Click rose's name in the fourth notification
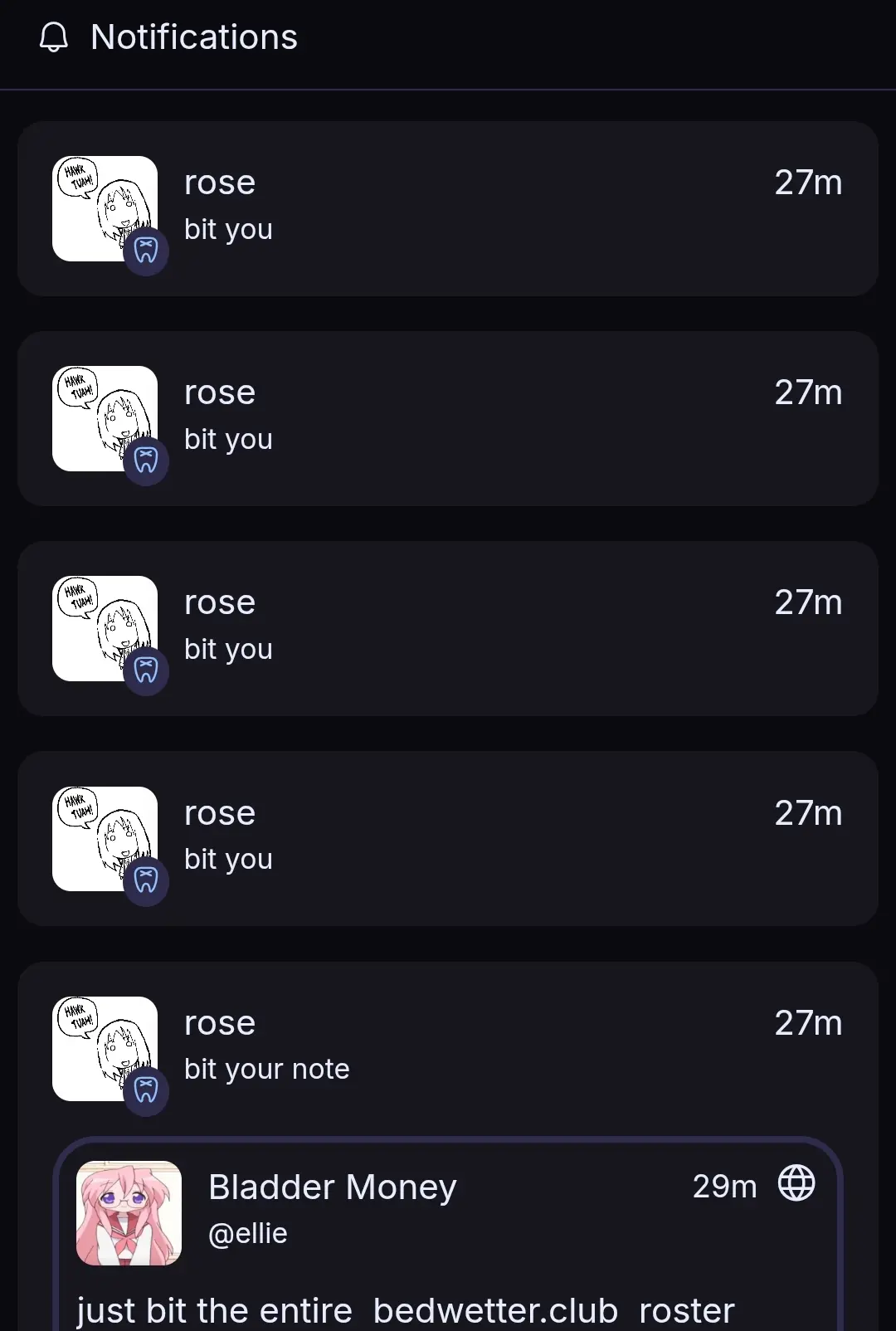896x1331 pixels. 220,813
